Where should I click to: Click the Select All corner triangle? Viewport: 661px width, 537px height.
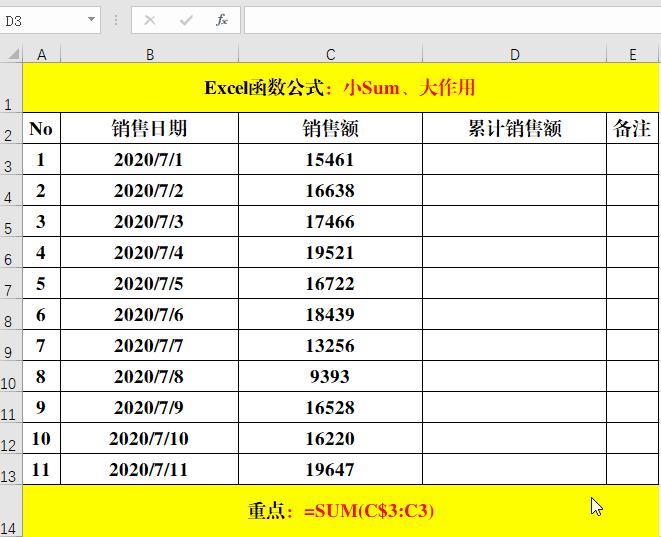pos(13,54)
